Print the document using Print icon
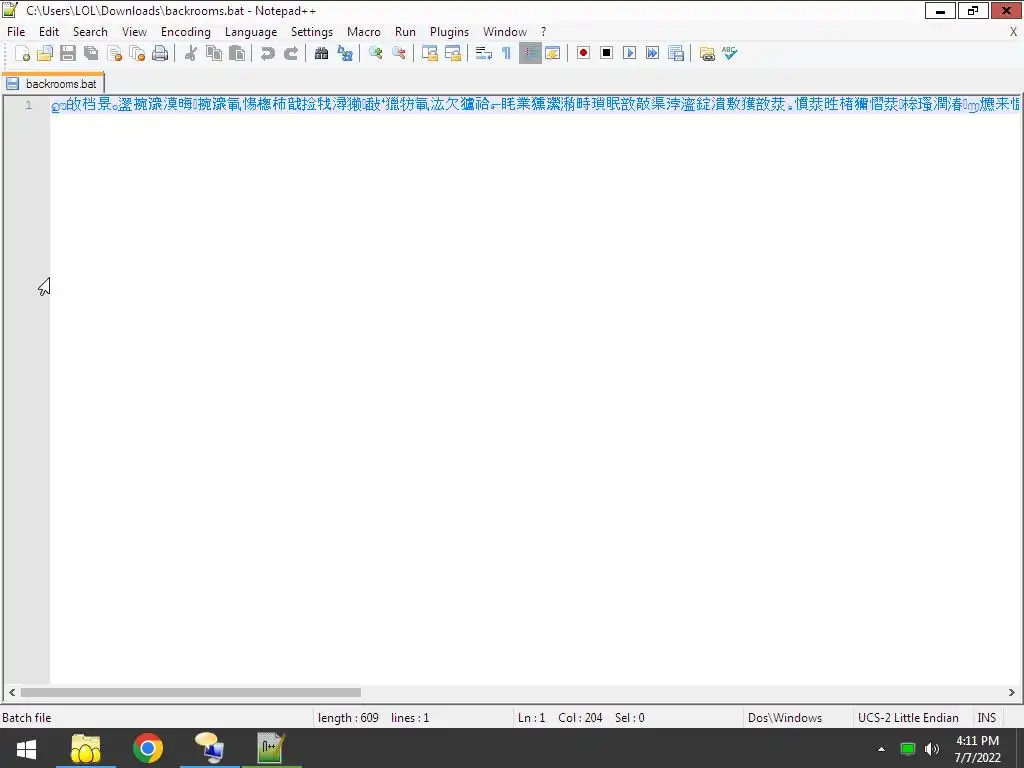This screenshot has height=768, width=1024. click(x=160, y=54)
